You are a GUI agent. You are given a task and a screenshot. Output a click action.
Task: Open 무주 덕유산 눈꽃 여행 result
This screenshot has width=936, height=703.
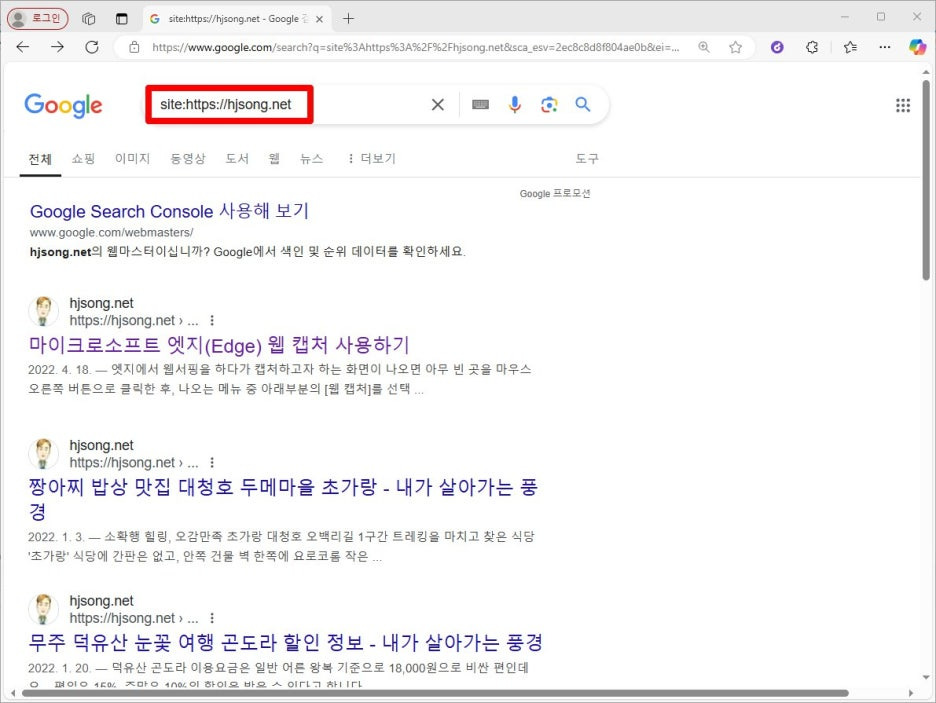pyautogui.click(x=285, y=643)
